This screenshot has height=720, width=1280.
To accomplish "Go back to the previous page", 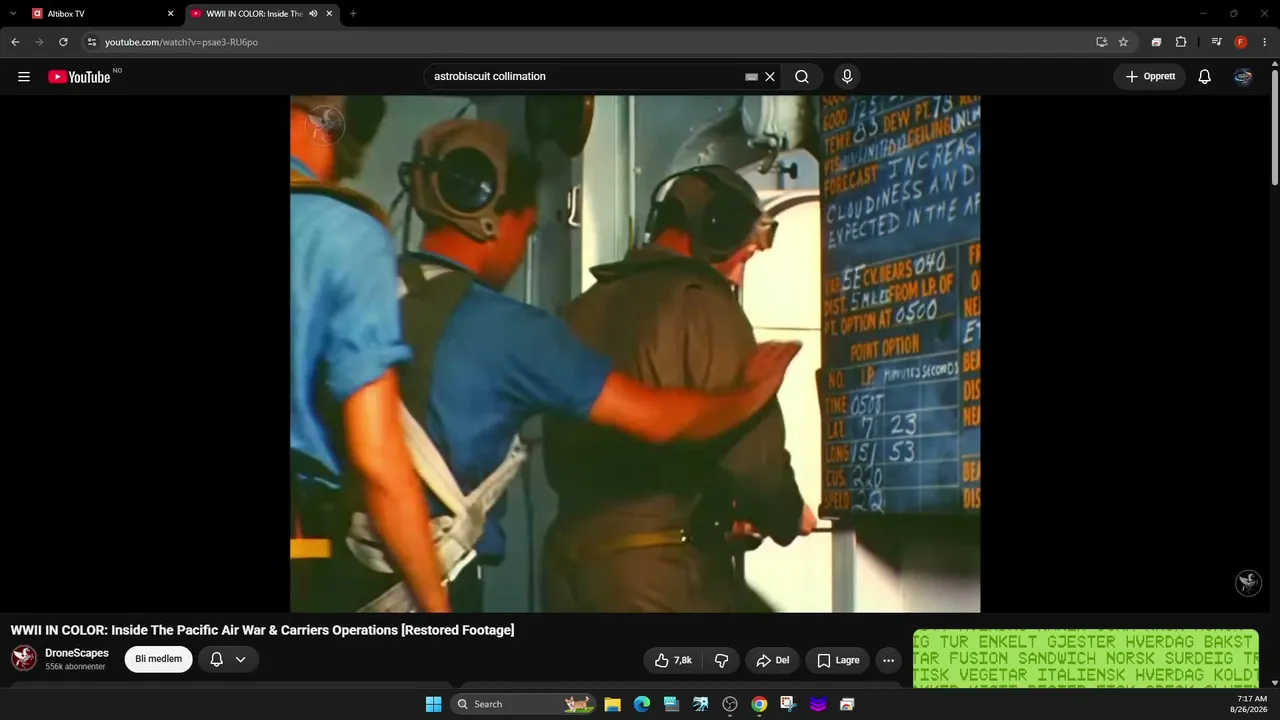I will (15, 42).
